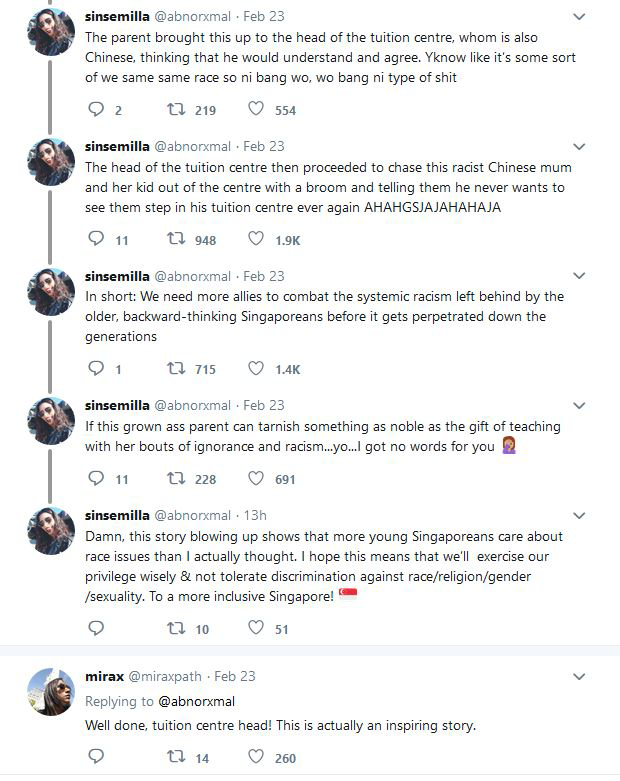Image resolution: width=620 pixels, height=781 pixels.
Task: Reply to the 'grown ass parent' tweet
Action: click(x=96, y=478)
